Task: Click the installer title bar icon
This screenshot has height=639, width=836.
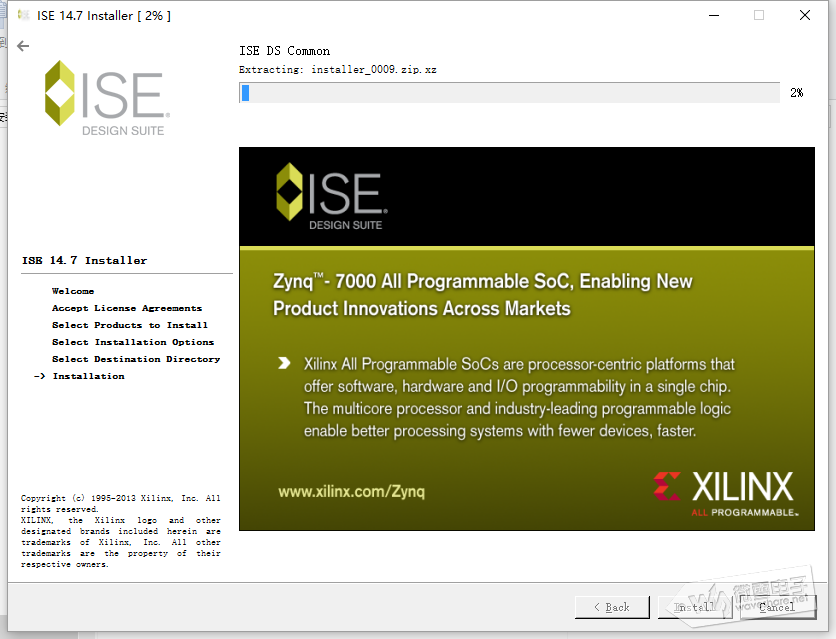Action: [x=23, y=15]
